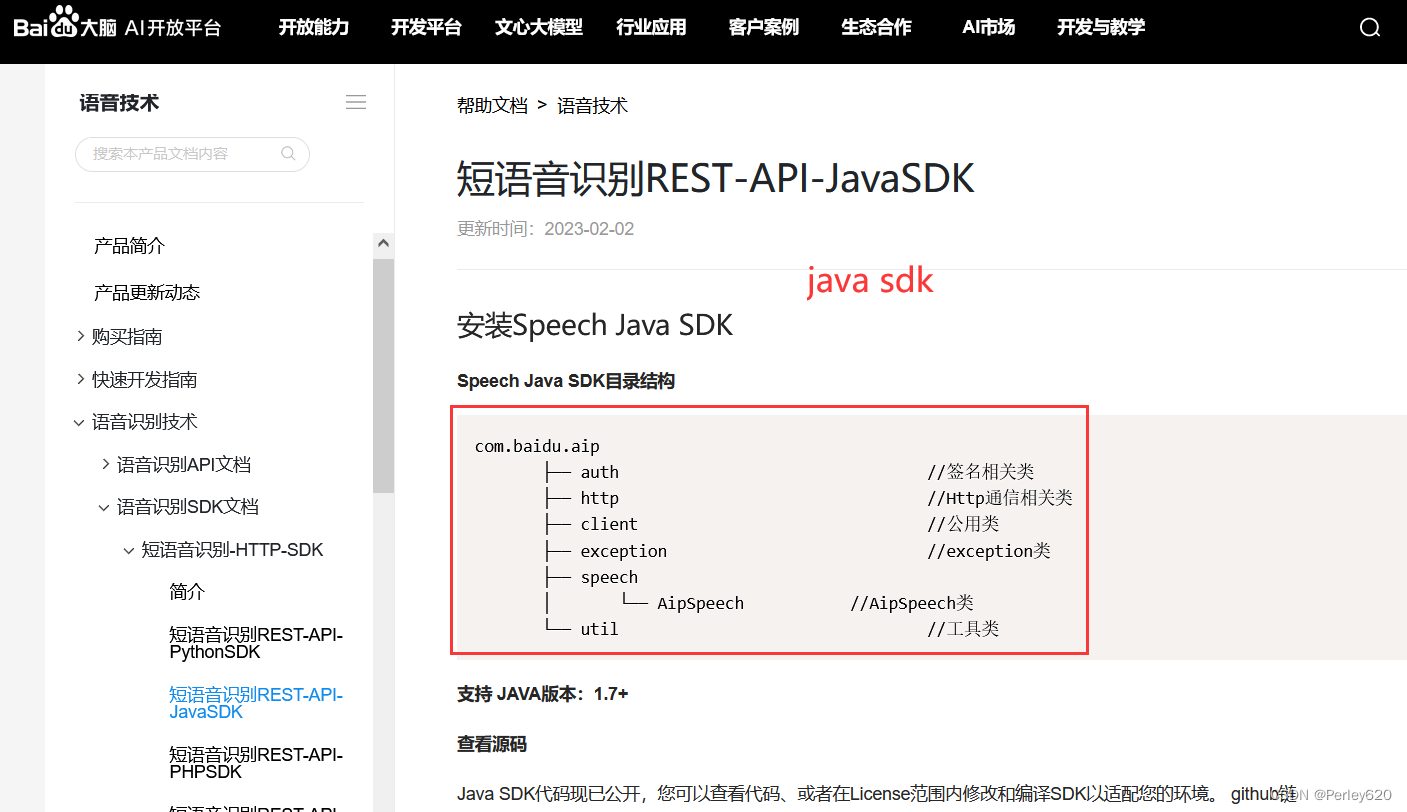This screenshot has width=1407, height=812.
Task: Select 购买指南 sidebar entry
Action: point(127,337)
